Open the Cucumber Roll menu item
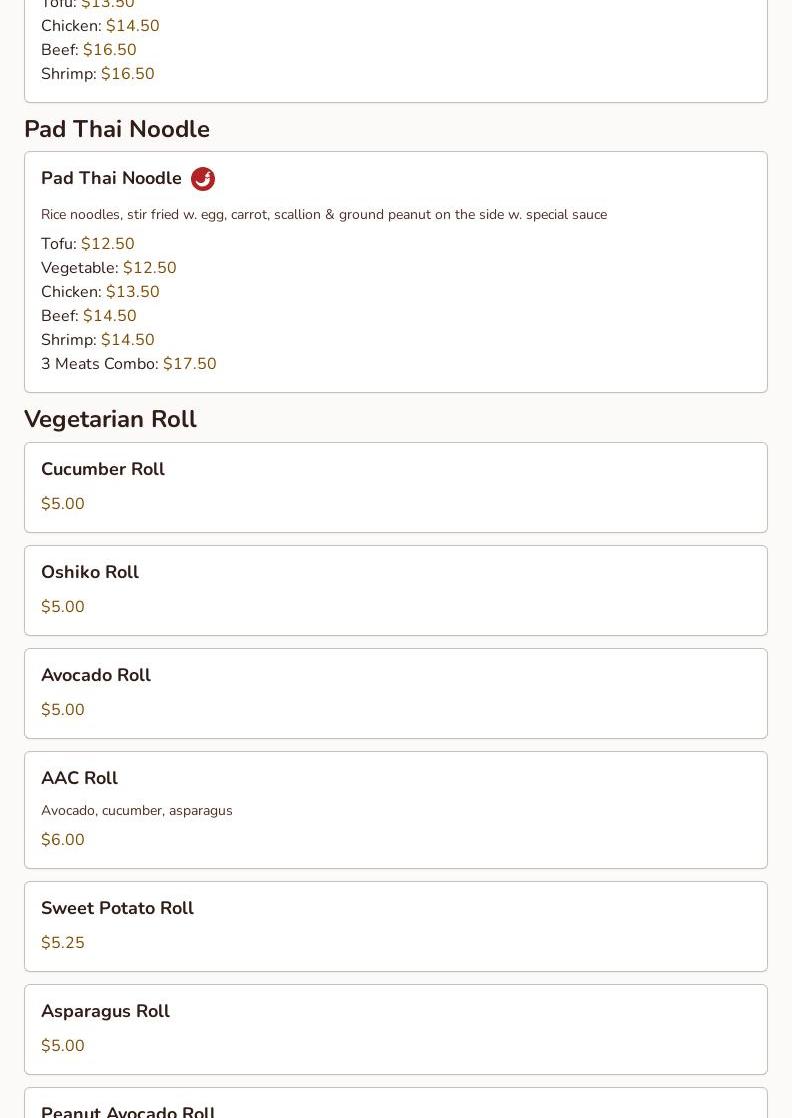The width and height of the screenshot is (792, 1118). pos(396,488)
